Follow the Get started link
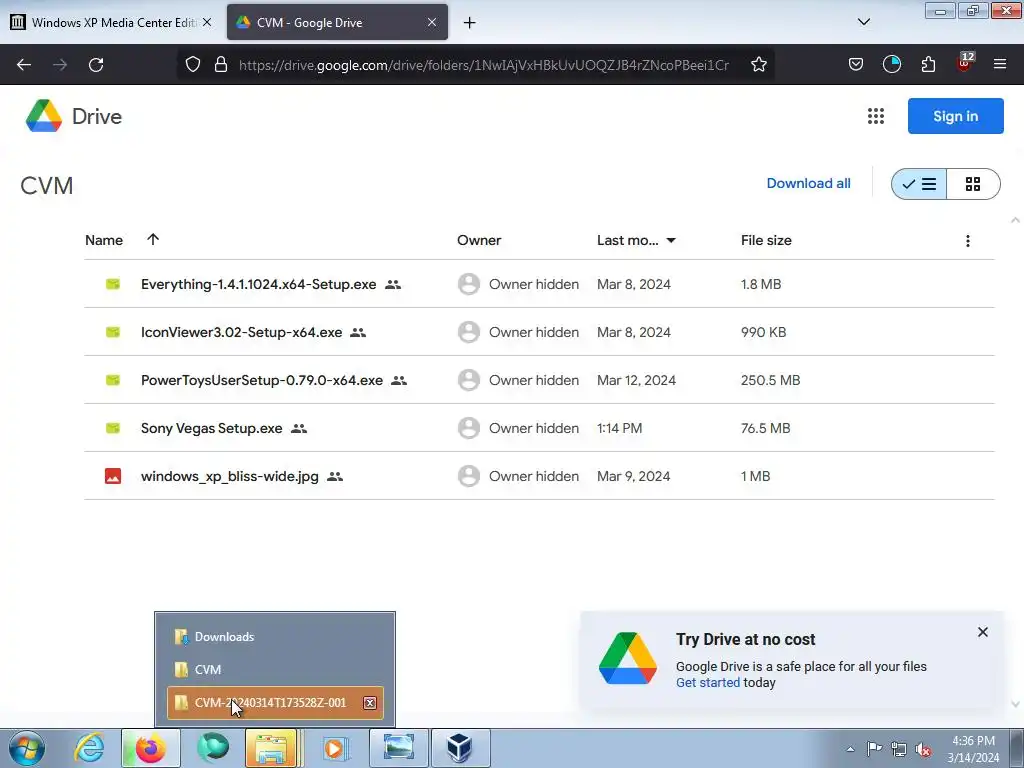The image size is (1024, 768). point(708,682)
